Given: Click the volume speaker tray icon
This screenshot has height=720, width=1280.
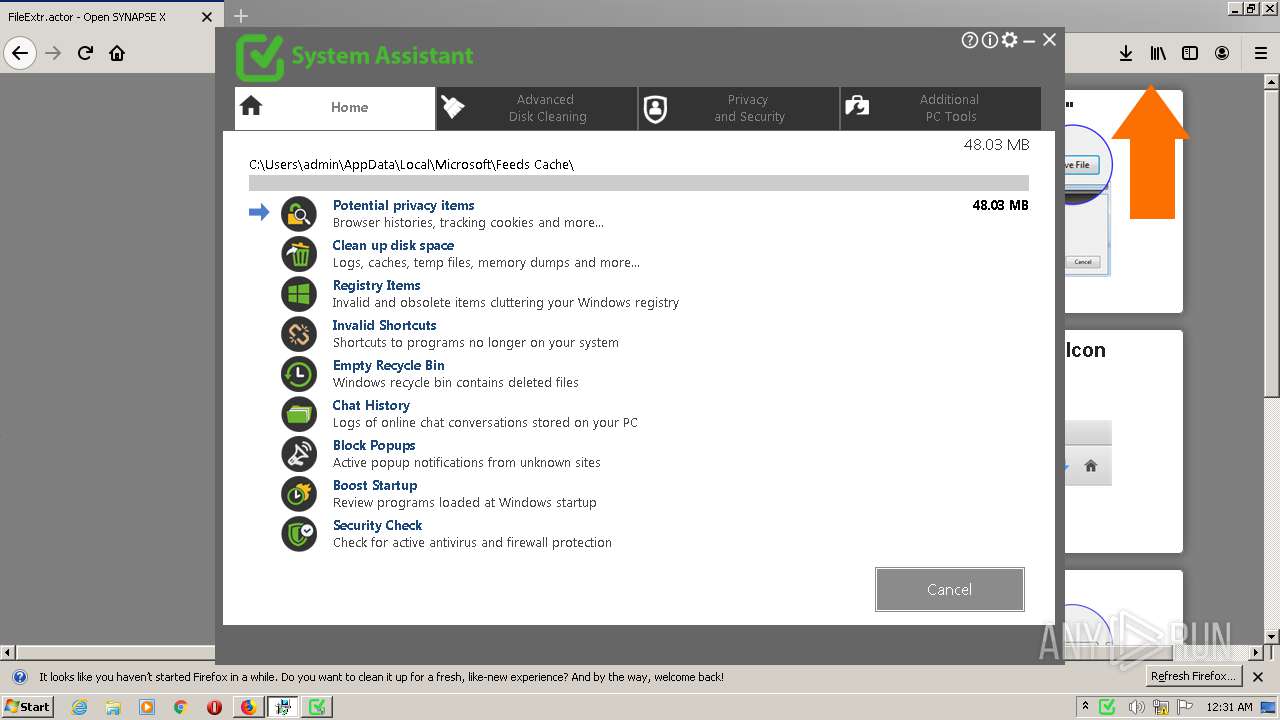Looking at the screenshot, I should (x=1137, y=707).
